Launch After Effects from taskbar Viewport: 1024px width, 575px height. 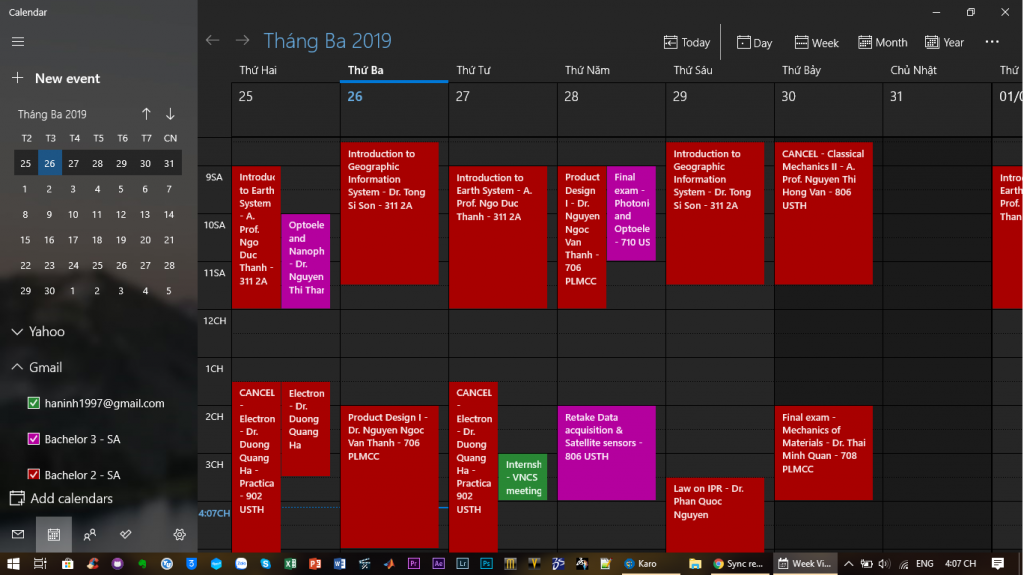[x=438, y=563]
